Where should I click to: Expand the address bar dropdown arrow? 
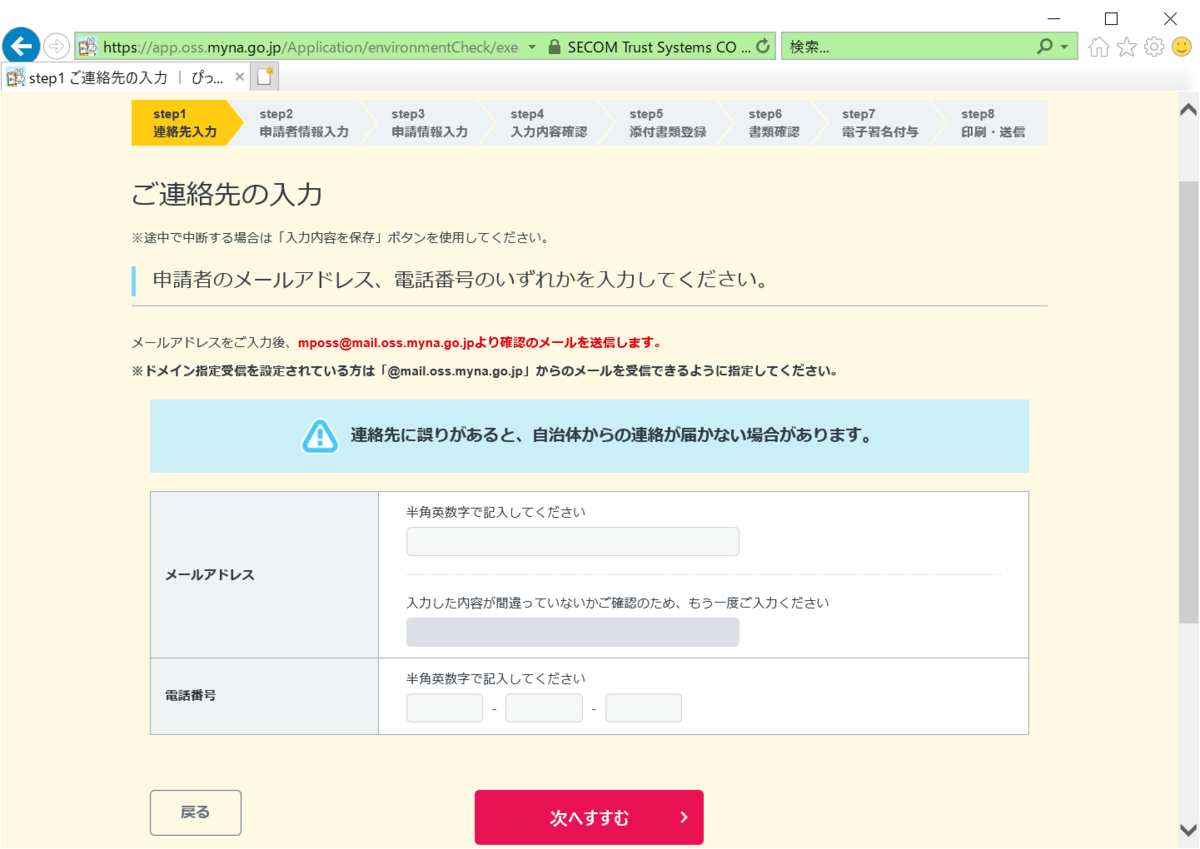[531, 47]
